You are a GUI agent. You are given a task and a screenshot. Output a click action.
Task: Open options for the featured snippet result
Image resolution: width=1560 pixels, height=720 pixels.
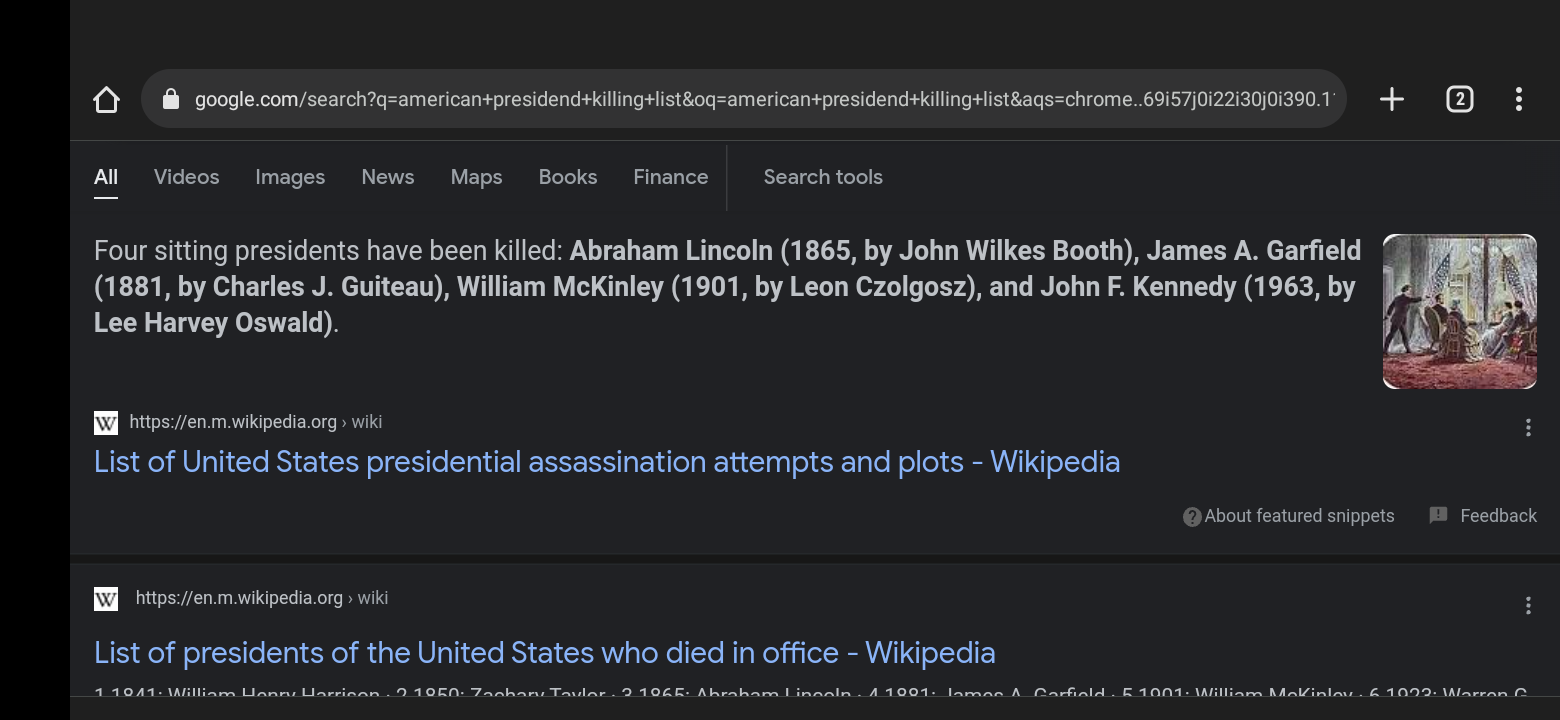(x=1527, y=428)
